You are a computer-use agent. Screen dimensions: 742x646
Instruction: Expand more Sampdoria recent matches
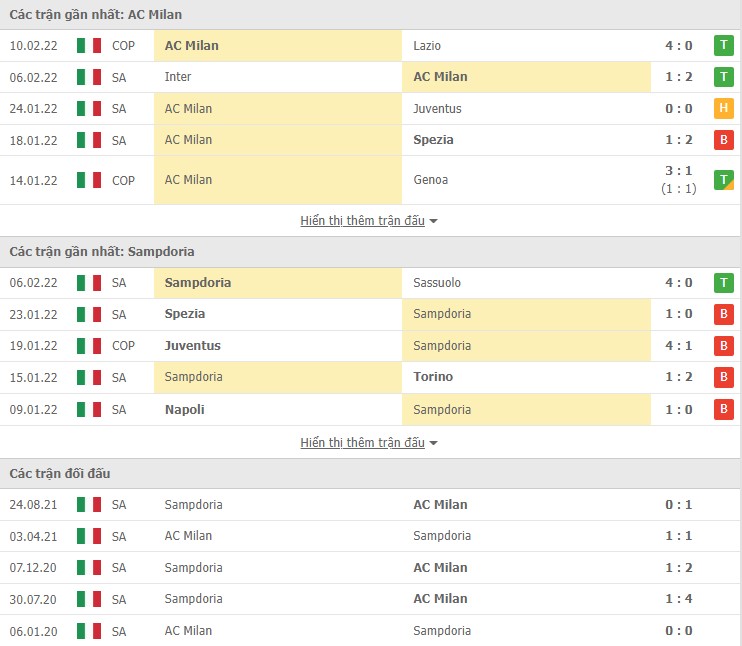tap(369, 443)
